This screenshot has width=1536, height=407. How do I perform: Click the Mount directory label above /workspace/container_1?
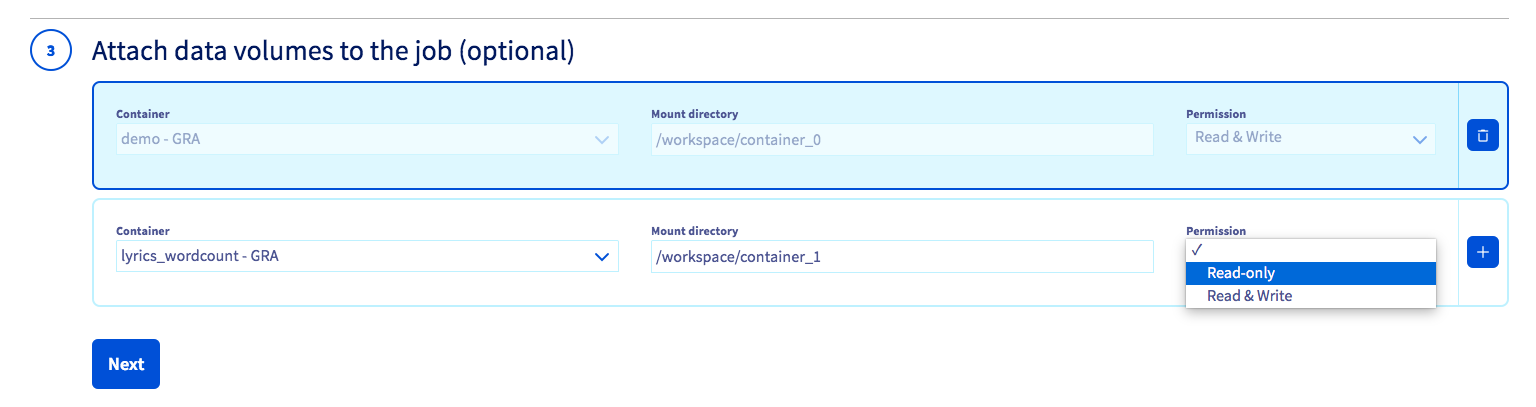[x=694, y=231]
